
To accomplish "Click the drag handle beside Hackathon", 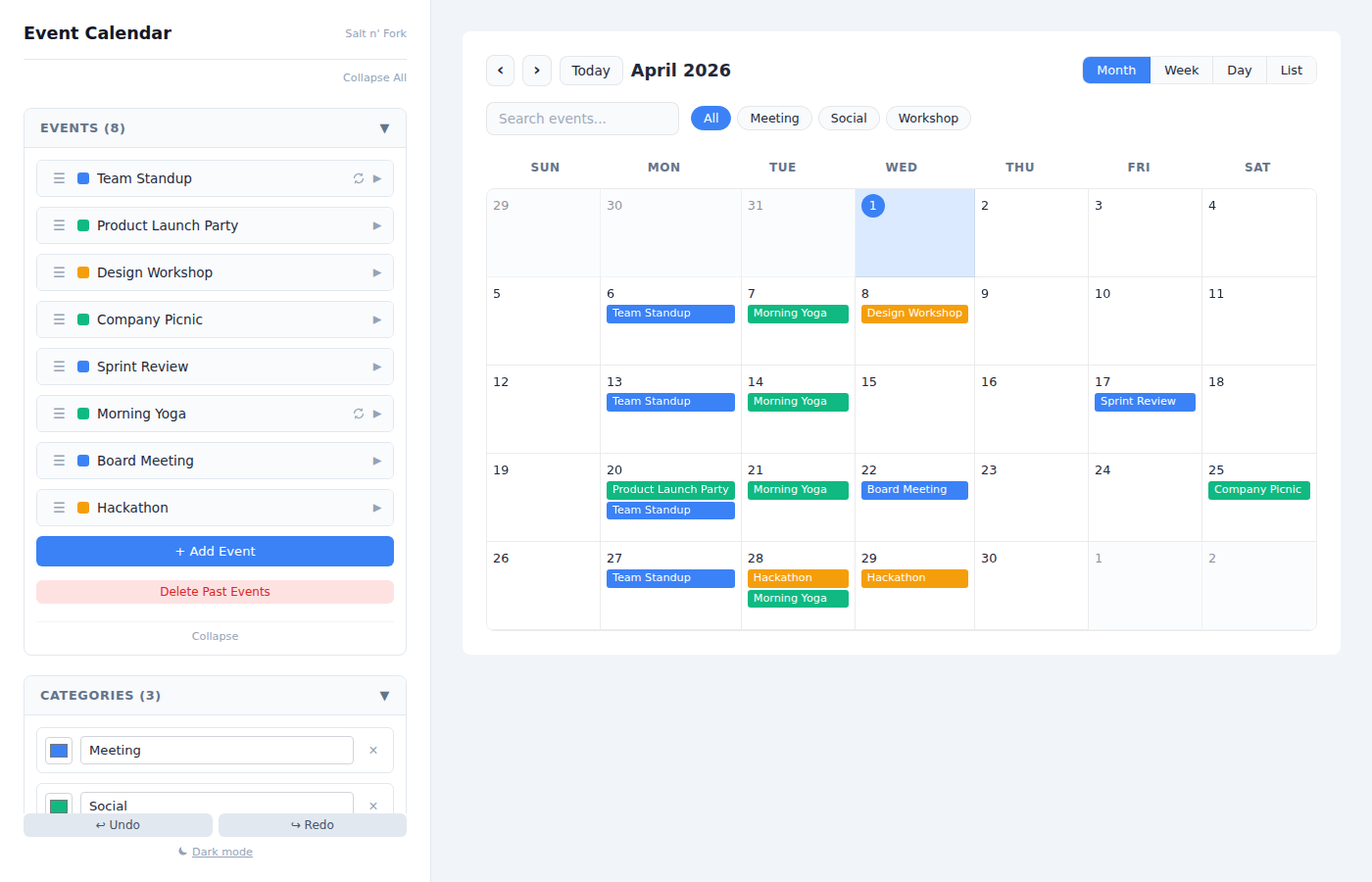I will (59, 507).
